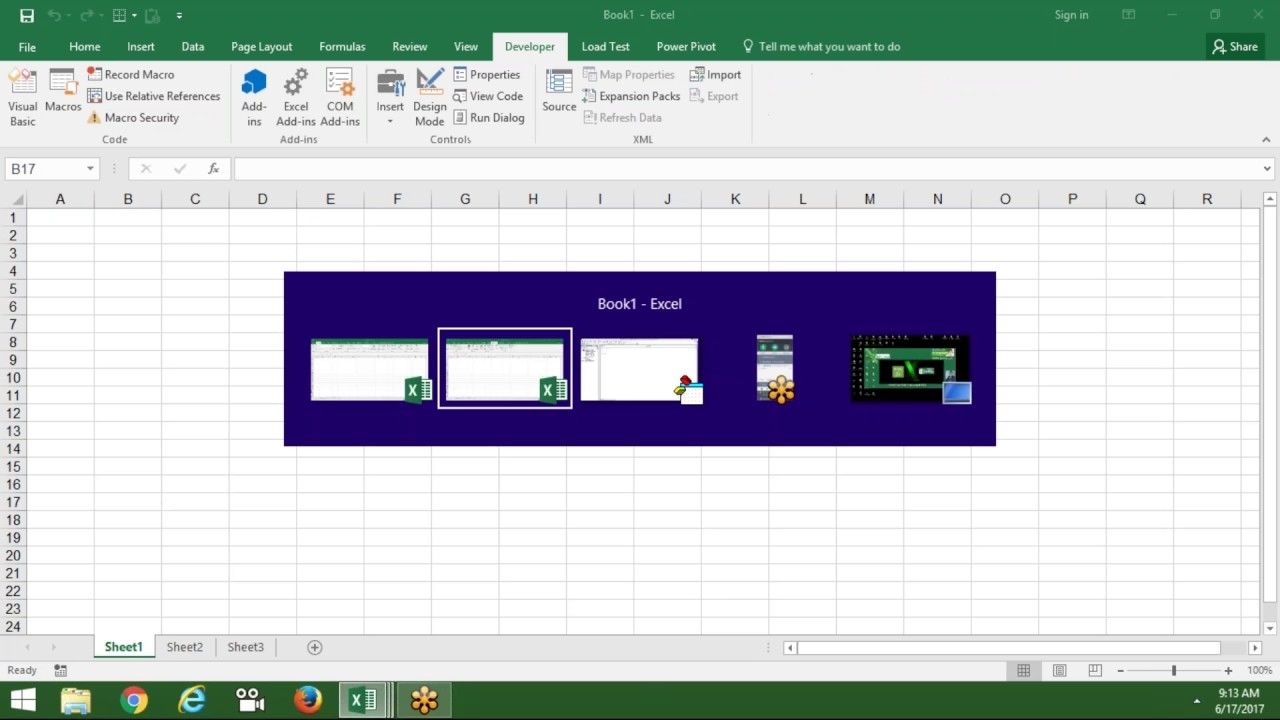Image resolution: width=1280 pixels, height=720 pixels.
Task: Open COM Add-ins dialog
Action: click(340, 98)
